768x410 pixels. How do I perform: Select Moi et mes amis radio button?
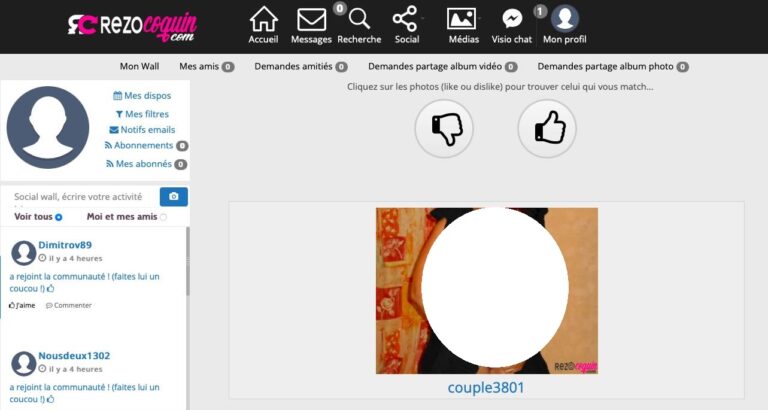(x=164, y=217)
